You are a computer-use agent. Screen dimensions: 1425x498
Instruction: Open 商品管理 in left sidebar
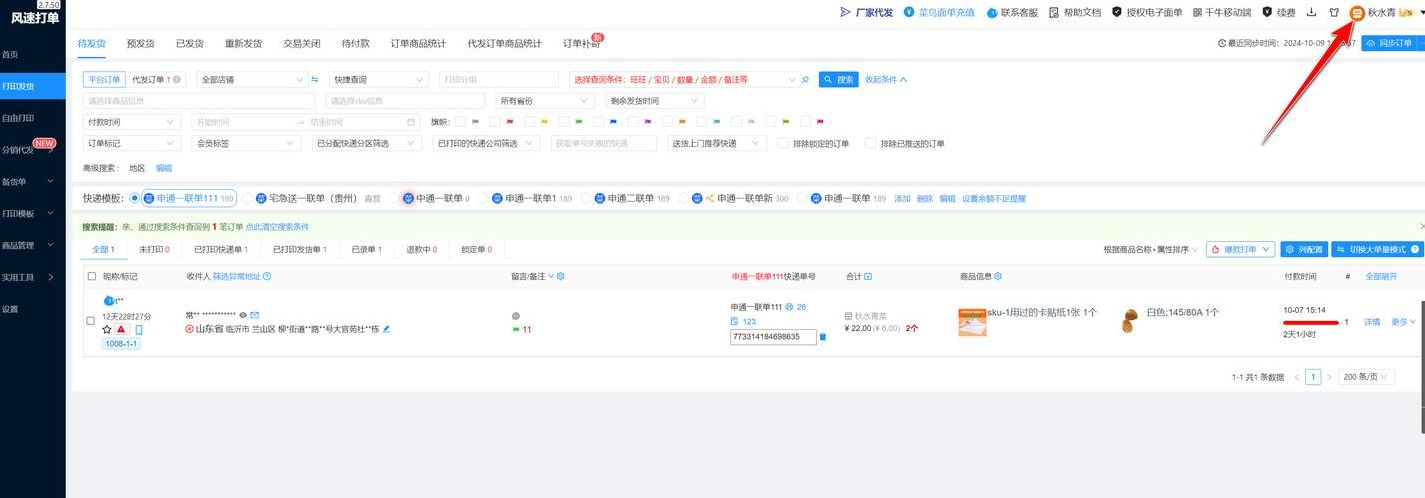coord(32,245)
